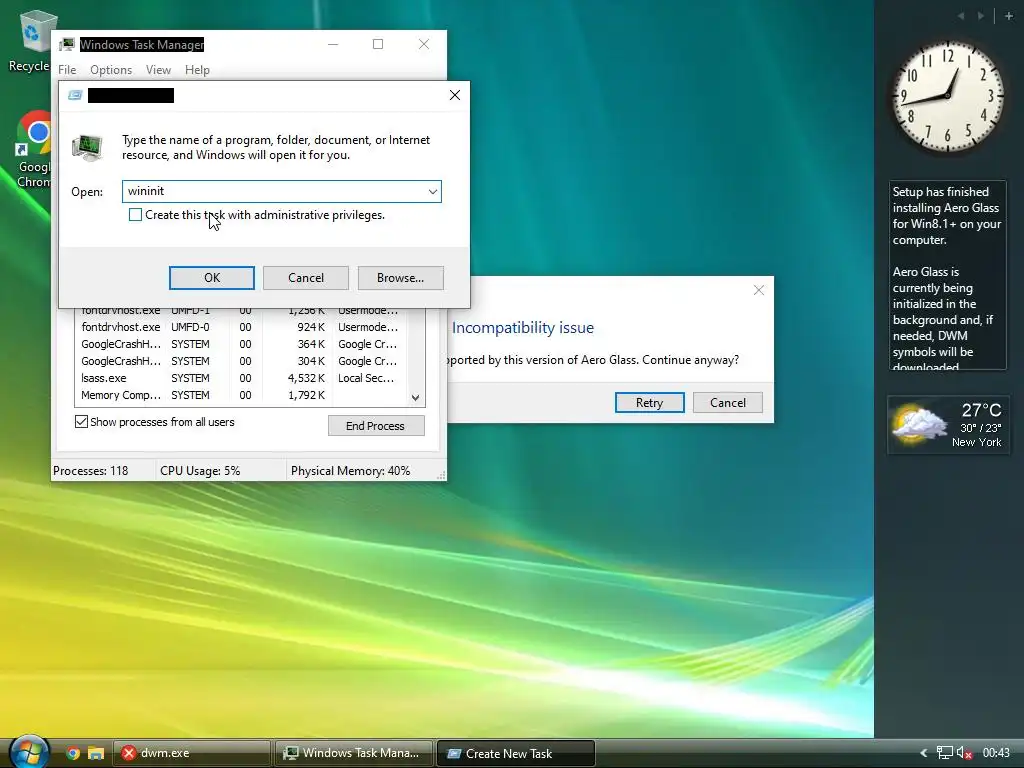Open the network tray icon

pos(944,753)
